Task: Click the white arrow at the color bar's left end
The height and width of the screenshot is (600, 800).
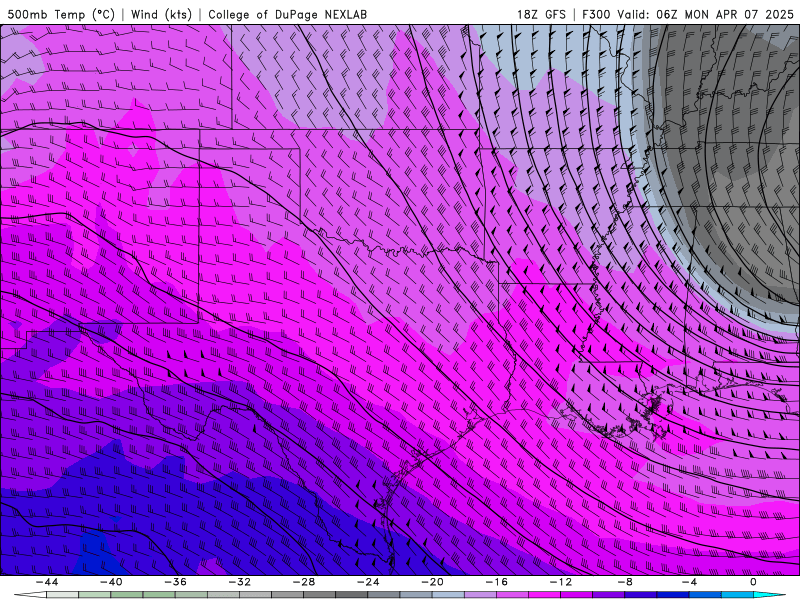Action: coord(30,595)
